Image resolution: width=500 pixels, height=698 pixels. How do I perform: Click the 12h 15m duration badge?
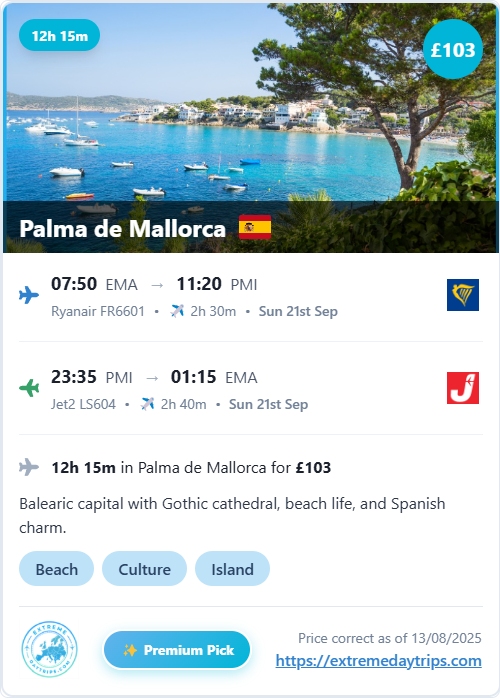click(x=60, y=36)
